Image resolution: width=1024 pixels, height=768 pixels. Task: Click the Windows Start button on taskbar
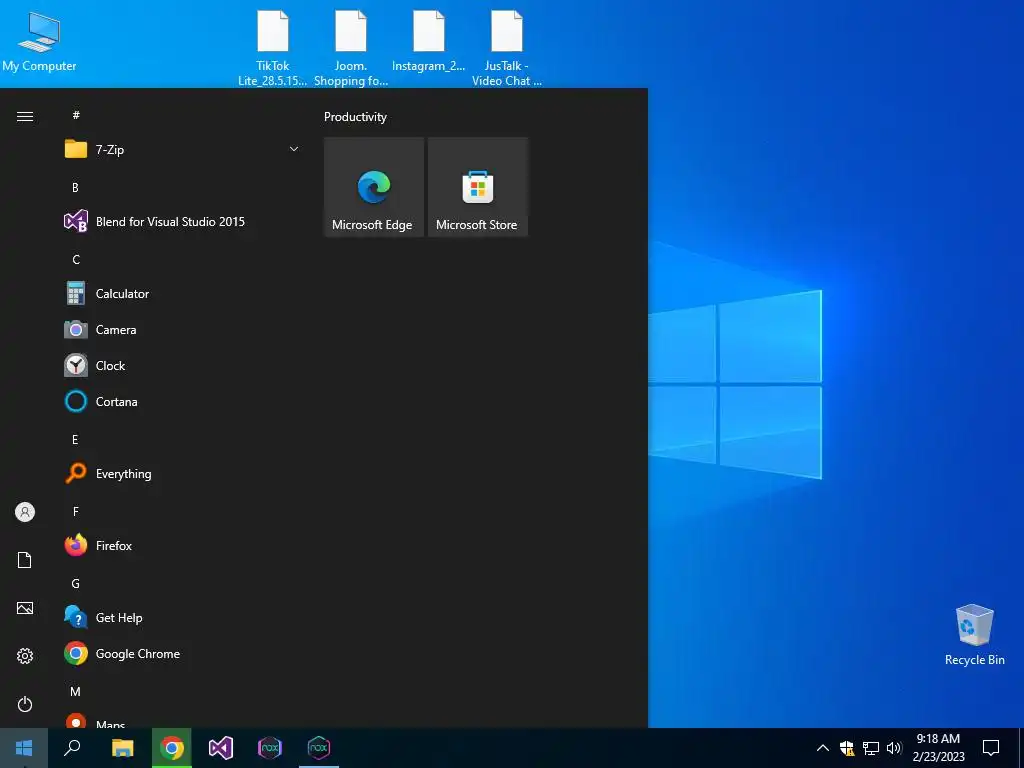pyautogui.click(x=24, y=748)
